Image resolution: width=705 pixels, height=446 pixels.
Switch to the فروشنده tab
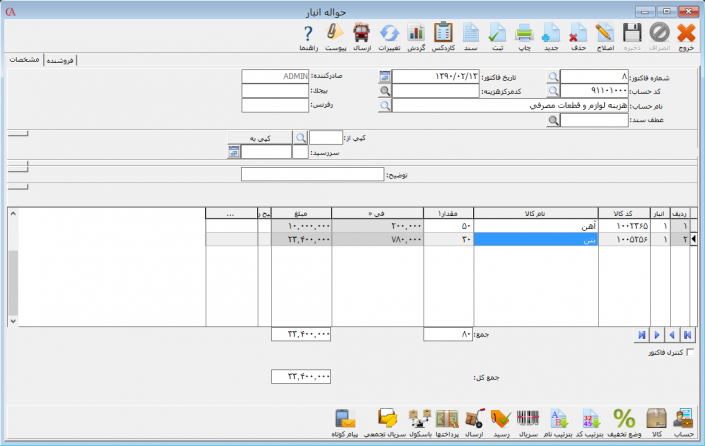pos(60,60)
